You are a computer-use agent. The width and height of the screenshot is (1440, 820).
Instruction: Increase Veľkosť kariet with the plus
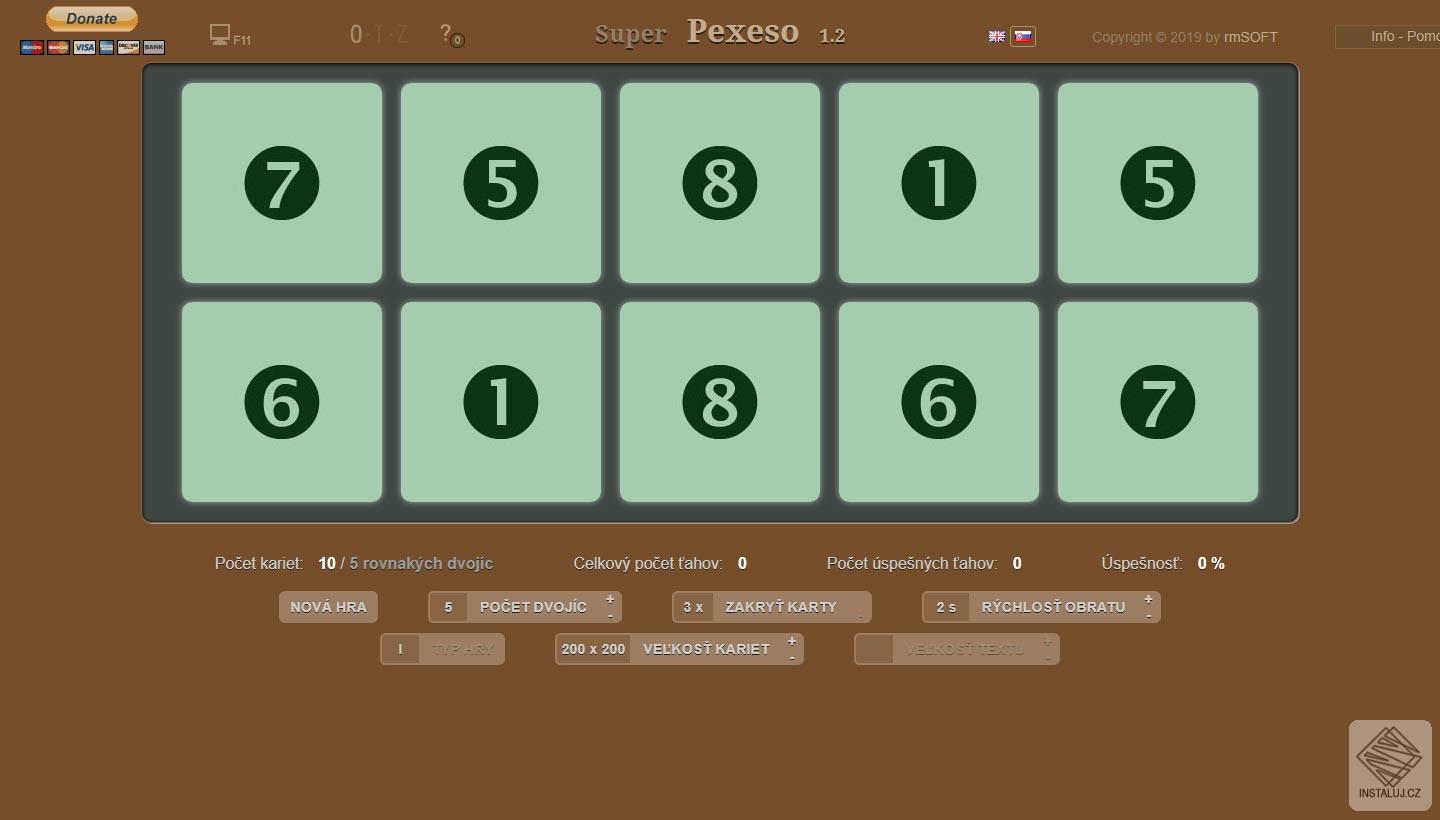pyautogui.click(x=792, y=641)
